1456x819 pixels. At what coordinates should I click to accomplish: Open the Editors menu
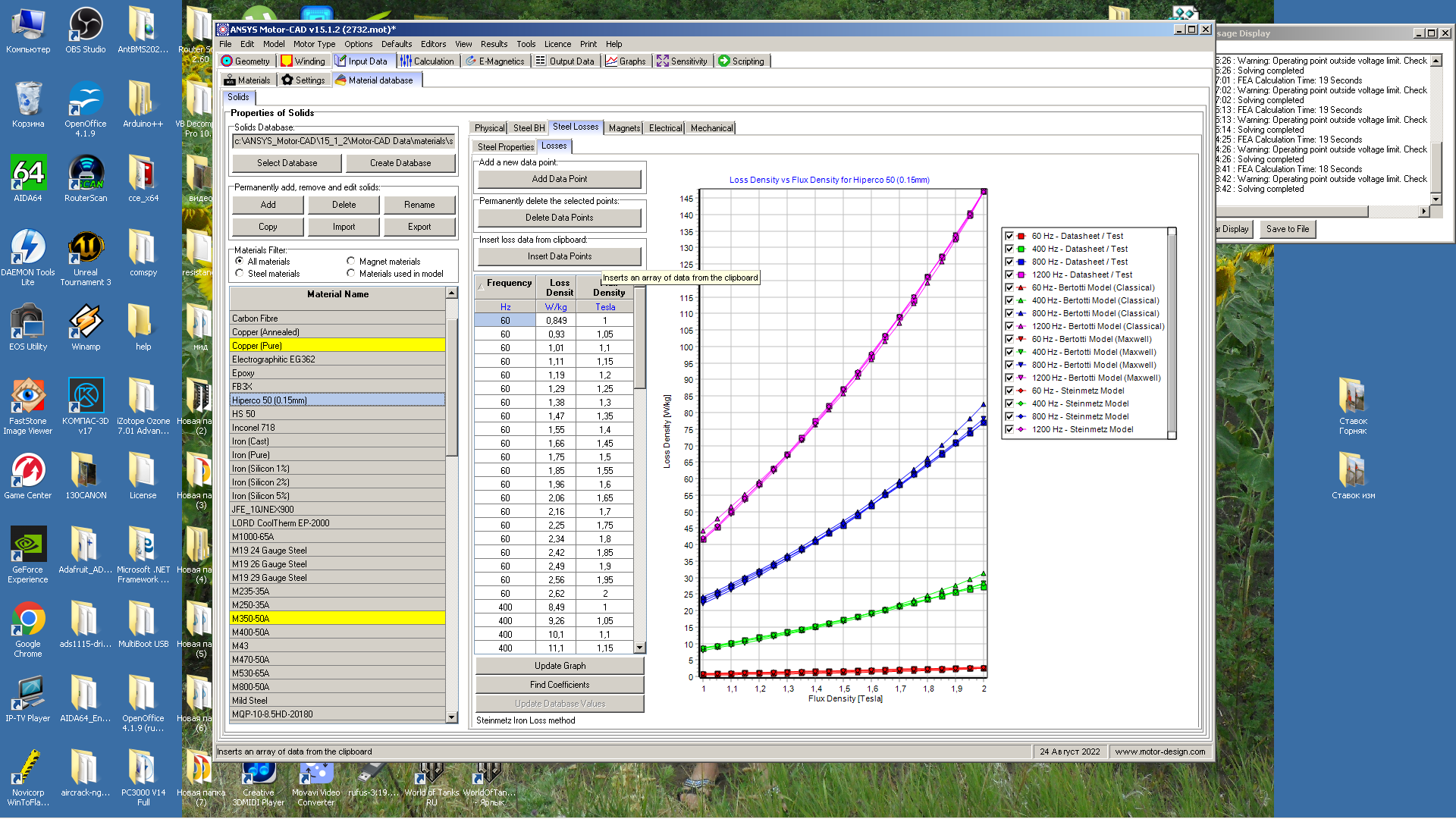pos(433,44)
